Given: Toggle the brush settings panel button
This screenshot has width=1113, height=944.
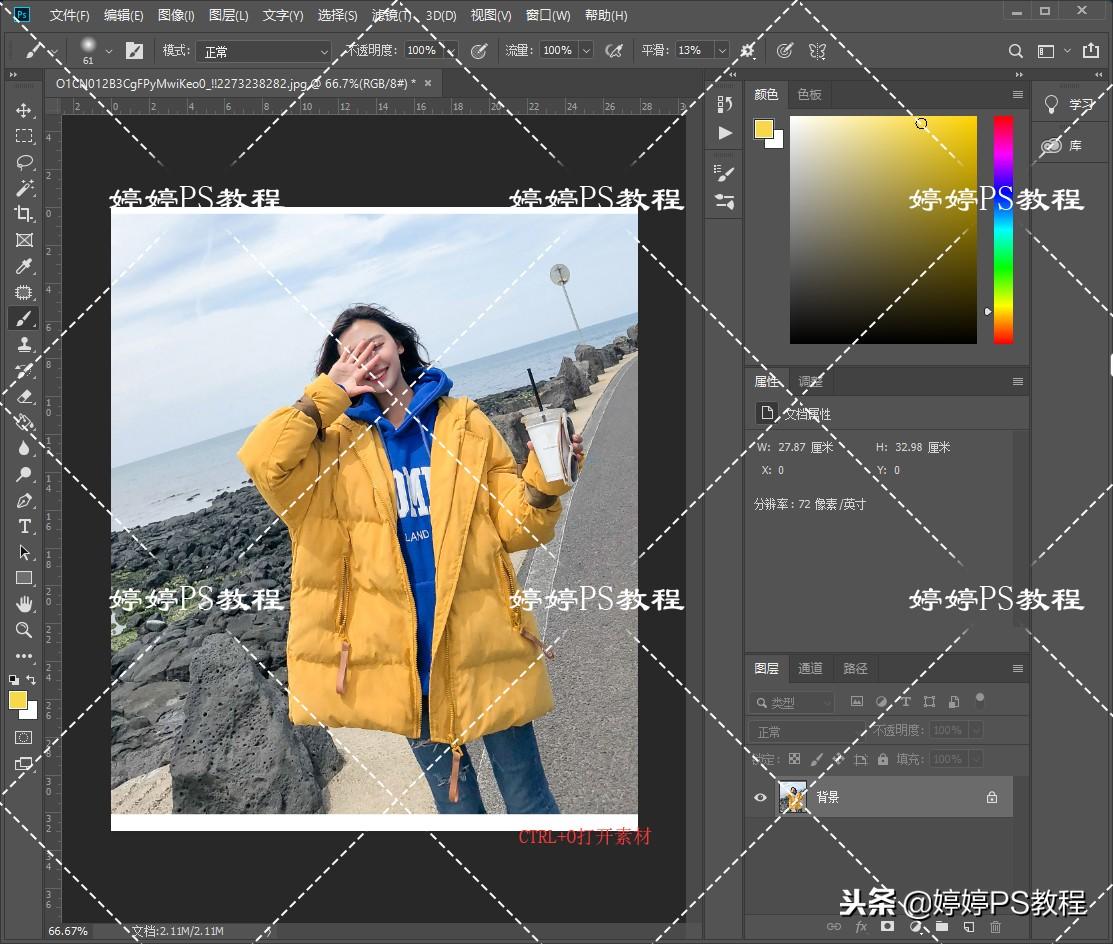Looking at the screenshot, I should [x=134, y=50].
